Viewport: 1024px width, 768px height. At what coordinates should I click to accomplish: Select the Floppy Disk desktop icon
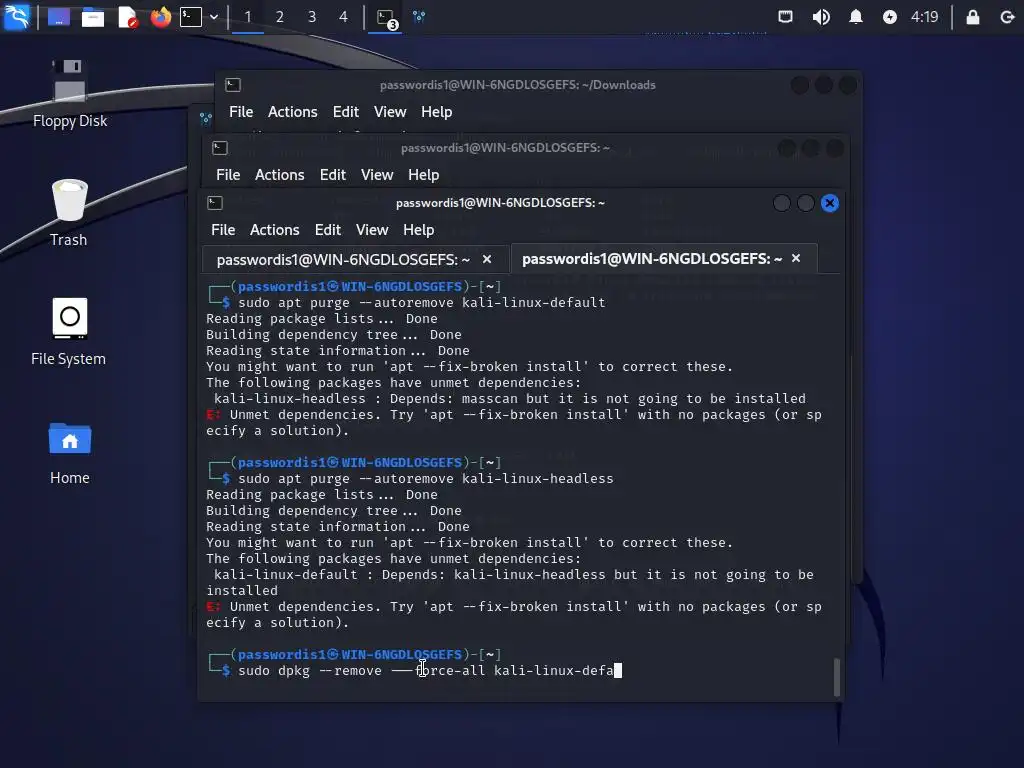click(70, 93)
